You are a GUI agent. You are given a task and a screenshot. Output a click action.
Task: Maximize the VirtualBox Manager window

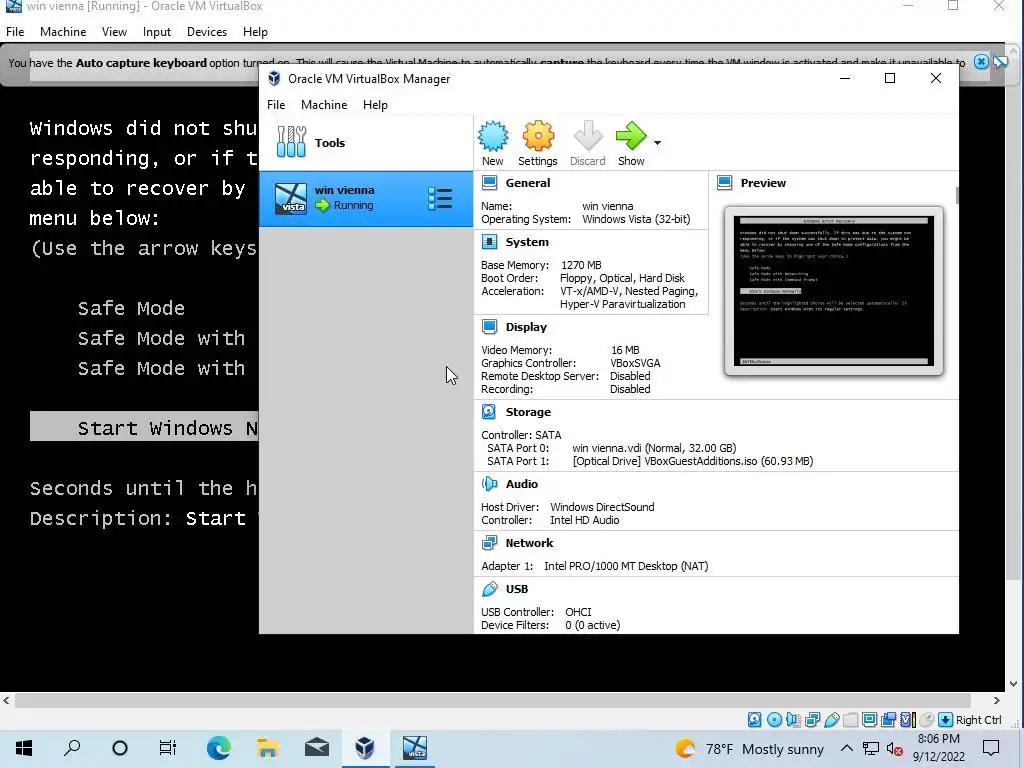point(889,78)
